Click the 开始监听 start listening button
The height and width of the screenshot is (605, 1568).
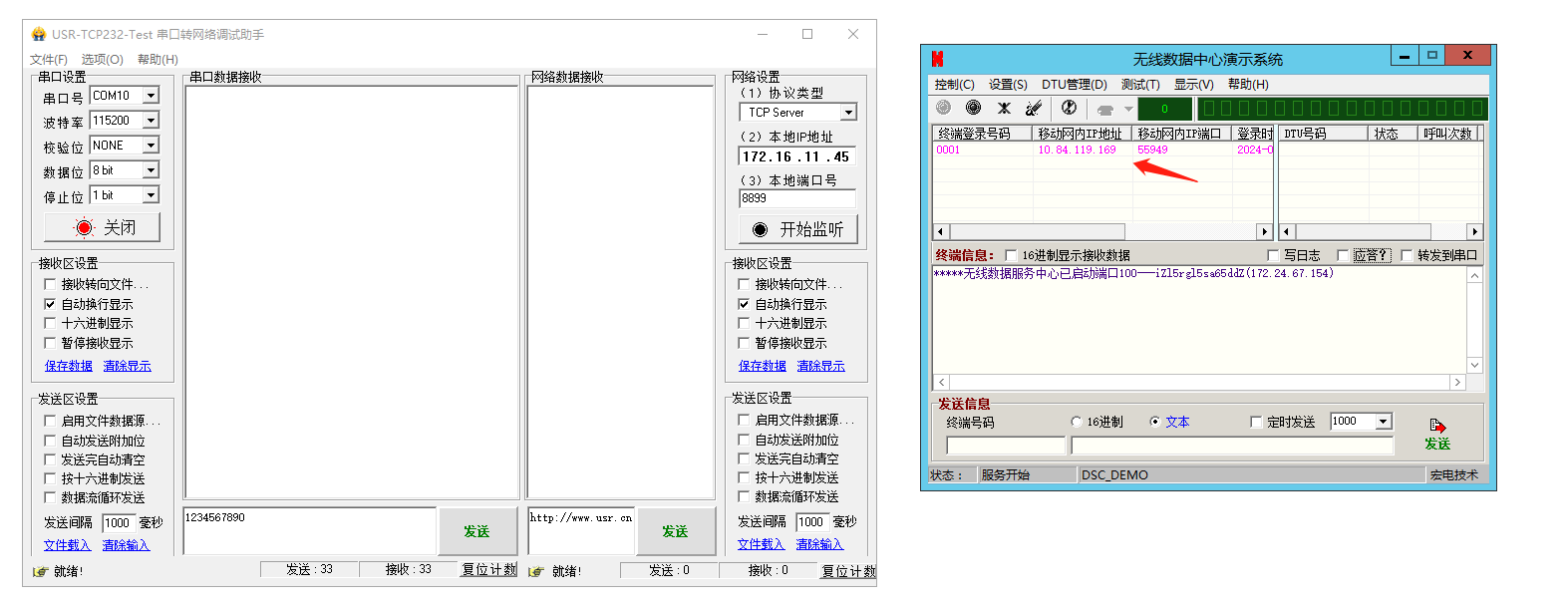tap(797, 229)
